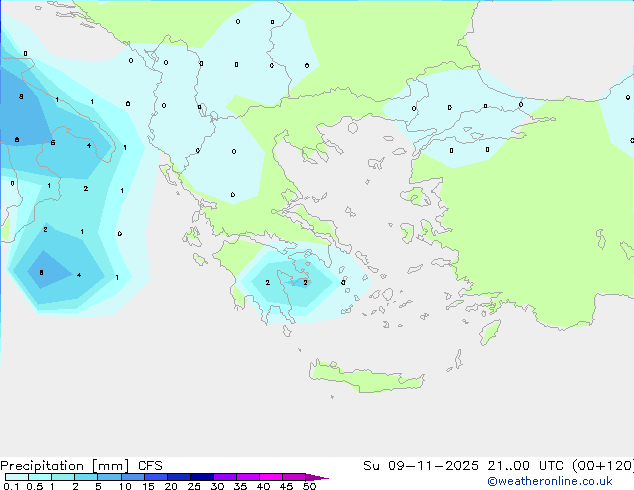Viewport: 634px width, 490px height.
Task: Click the '35' legend scale label
Action: pos(240,486)
